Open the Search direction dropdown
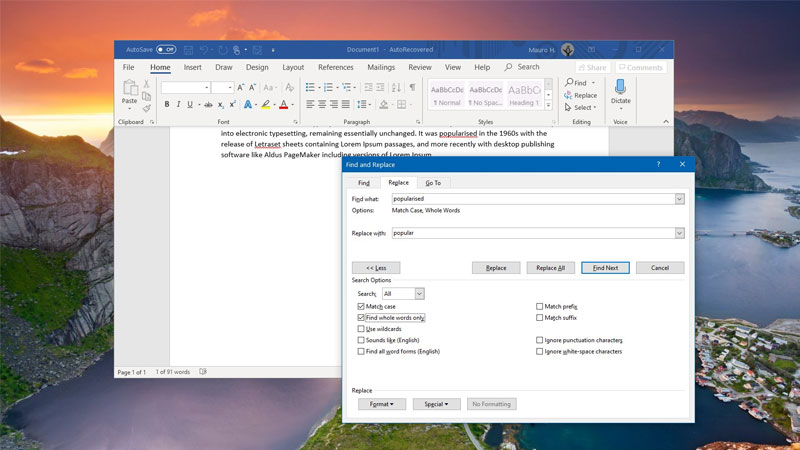800x450 pixels. click(x=419, y=294)
